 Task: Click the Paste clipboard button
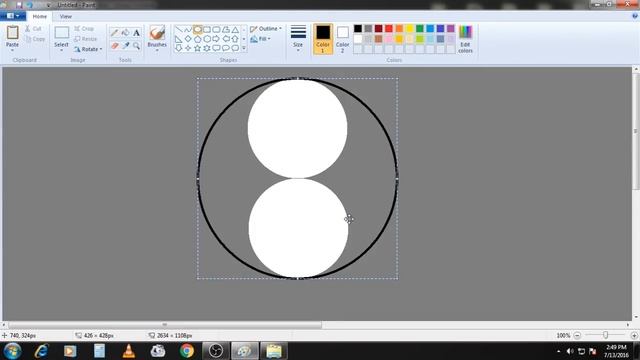pos(12,36)
